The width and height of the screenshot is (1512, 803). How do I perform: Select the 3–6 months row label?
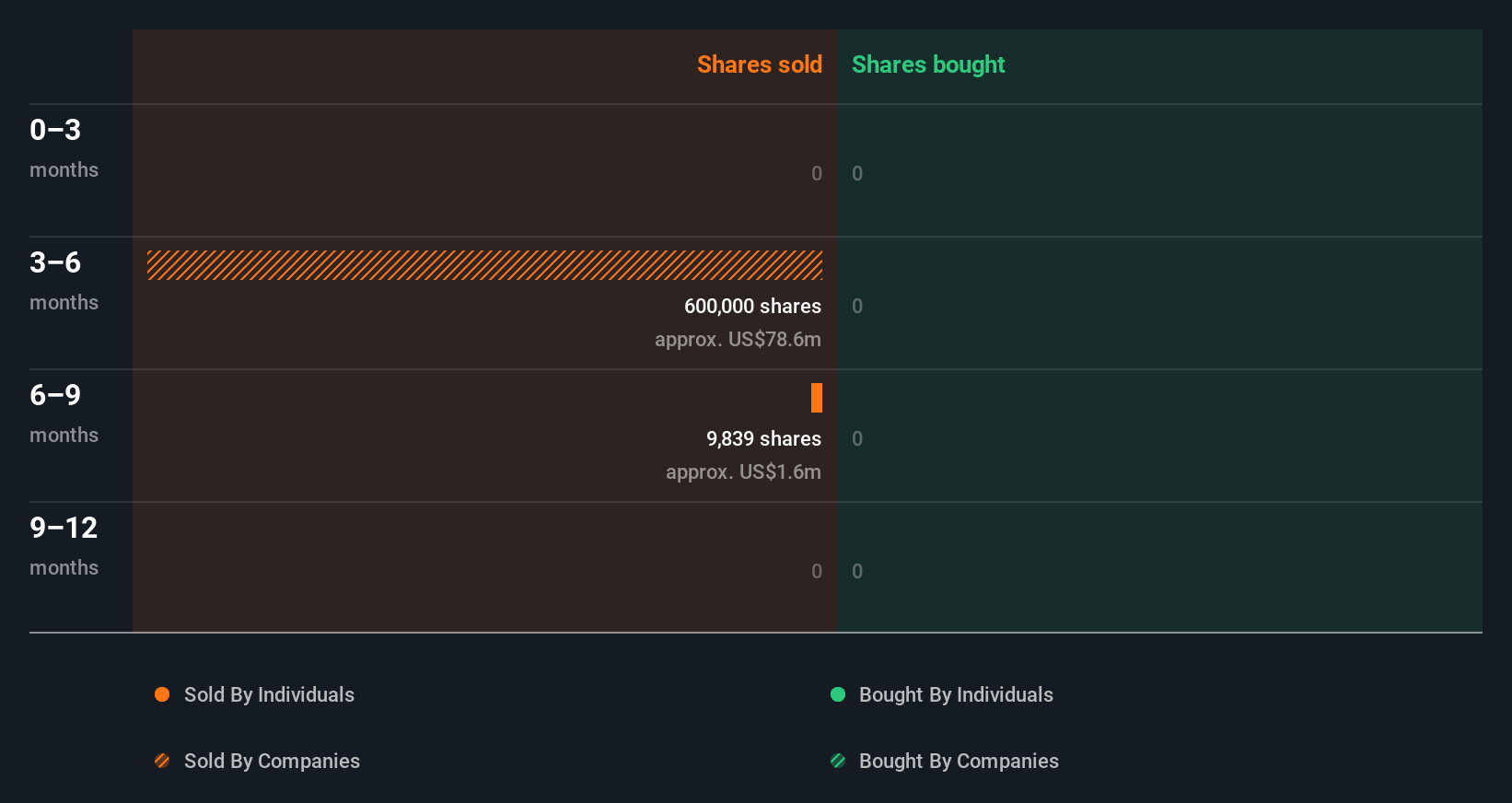pyautogui.click(x=64, y=280)
